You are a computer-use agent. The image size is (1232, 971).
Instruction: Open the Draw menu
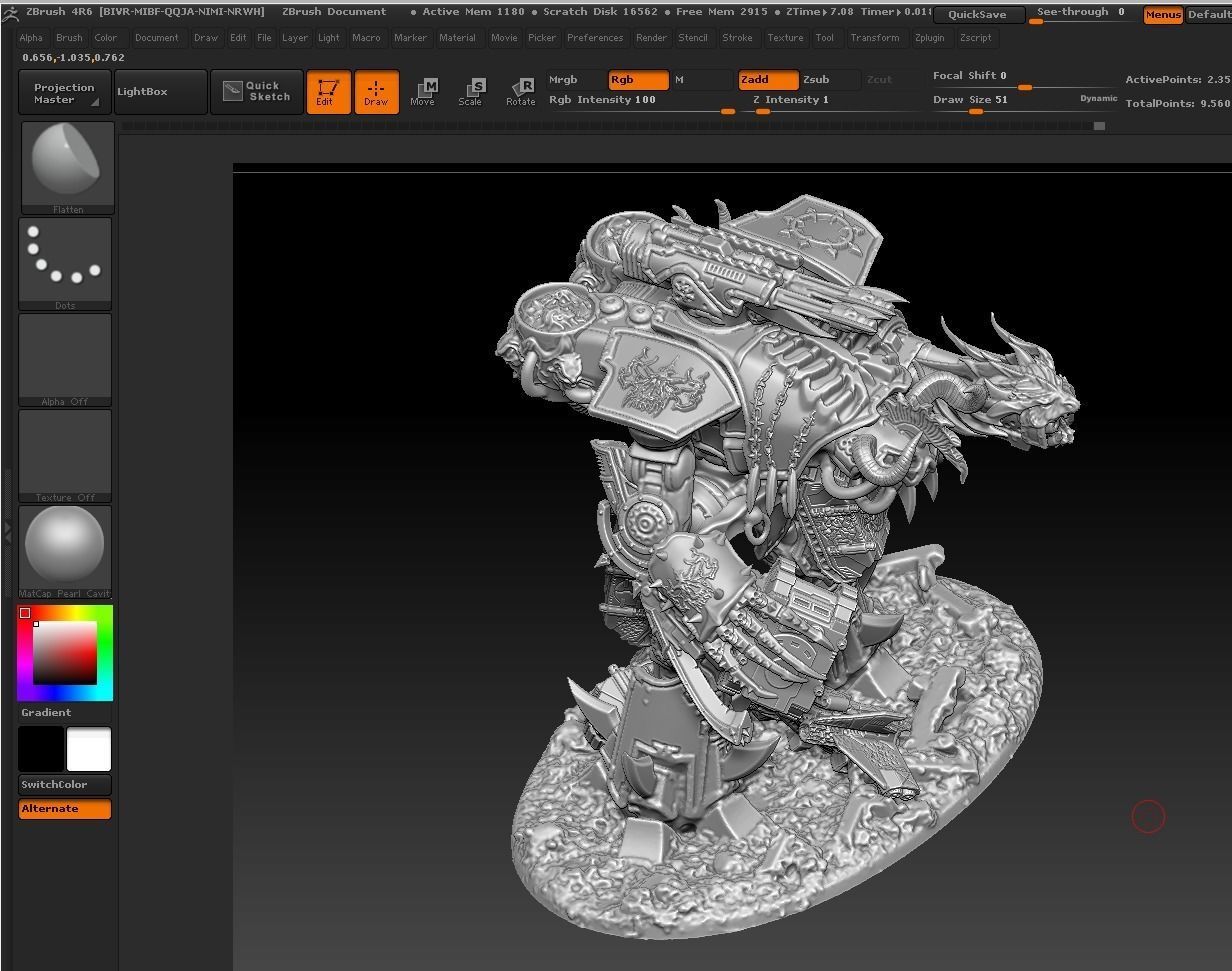coord(206,38)
